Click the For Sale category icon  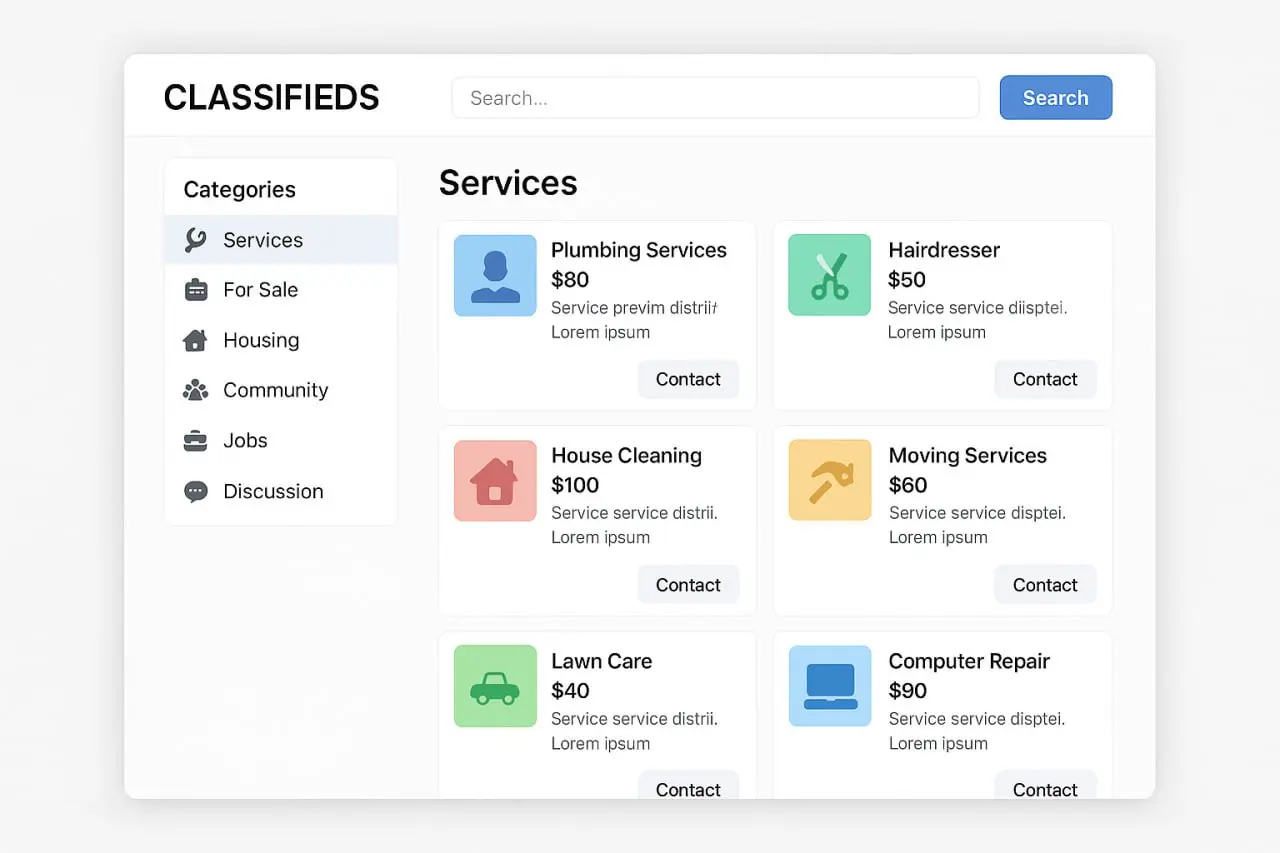pyautogui.click(x=196, y=290)
